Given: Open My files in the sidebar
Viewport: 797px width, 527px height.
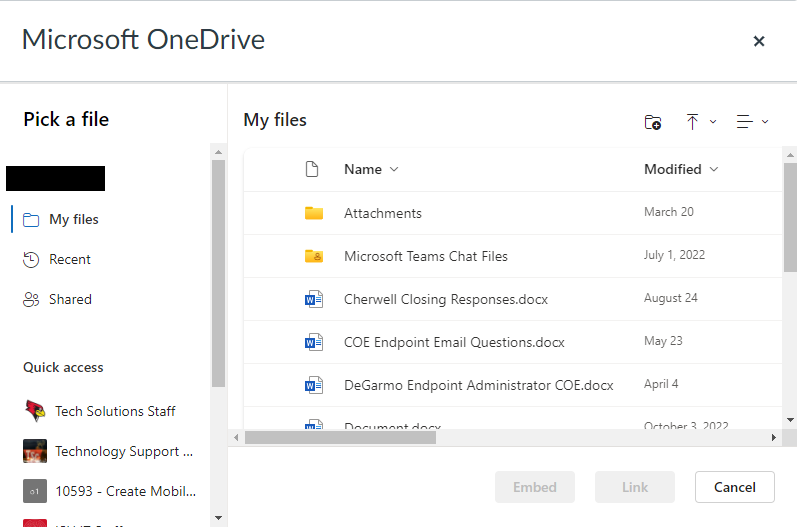Looking at the screenshot, I should coord(74,219).
